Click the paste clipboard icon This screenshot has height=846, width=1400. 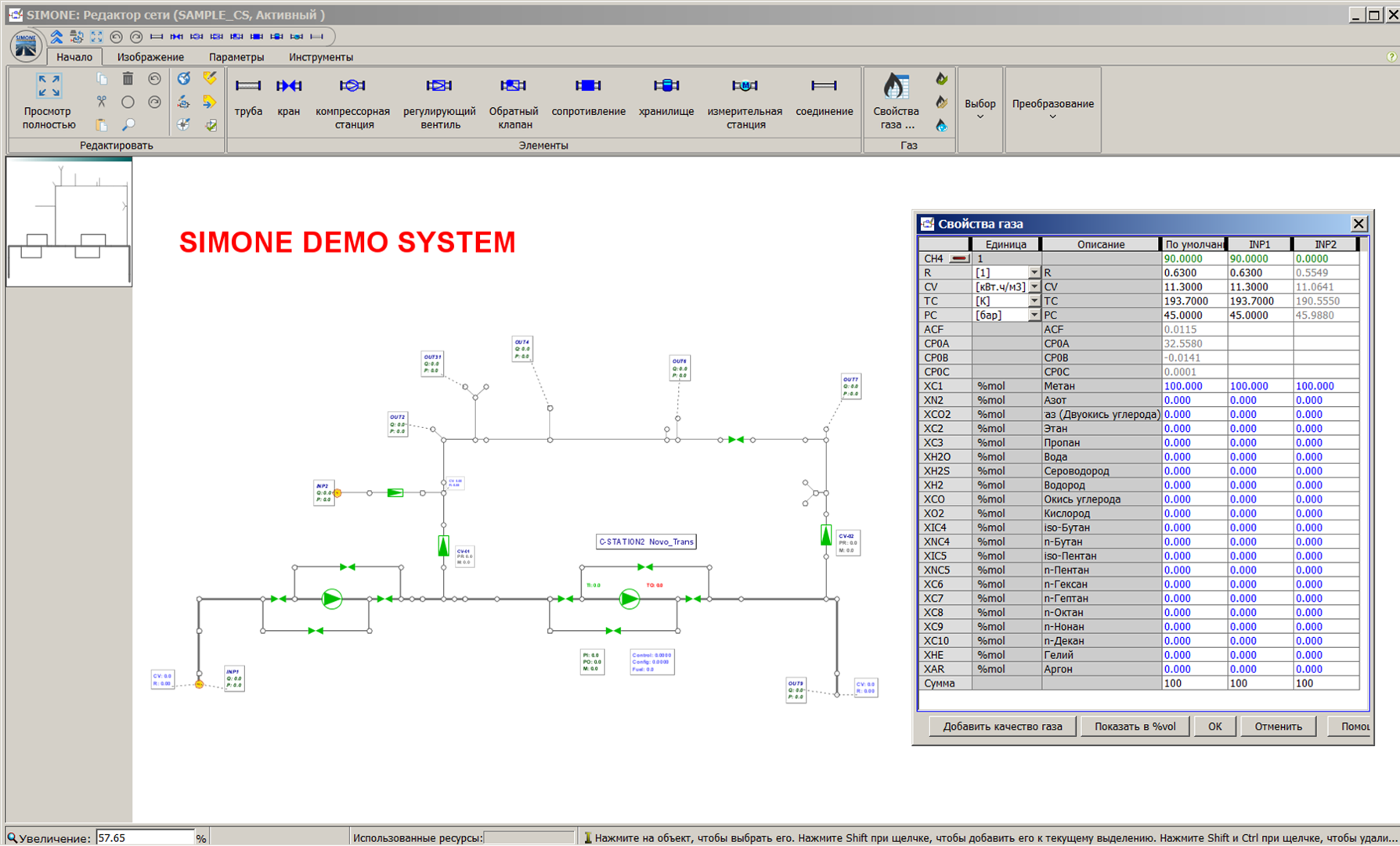[102, 125]
